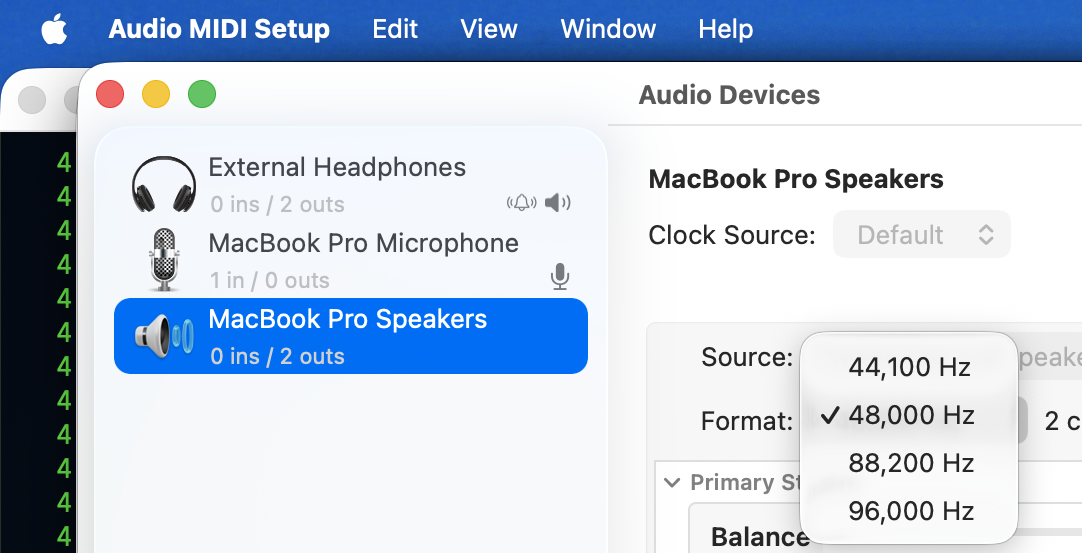Minimize the Audio Devices window
Screen dimensions: 1082x553
(x=156, y=95)
